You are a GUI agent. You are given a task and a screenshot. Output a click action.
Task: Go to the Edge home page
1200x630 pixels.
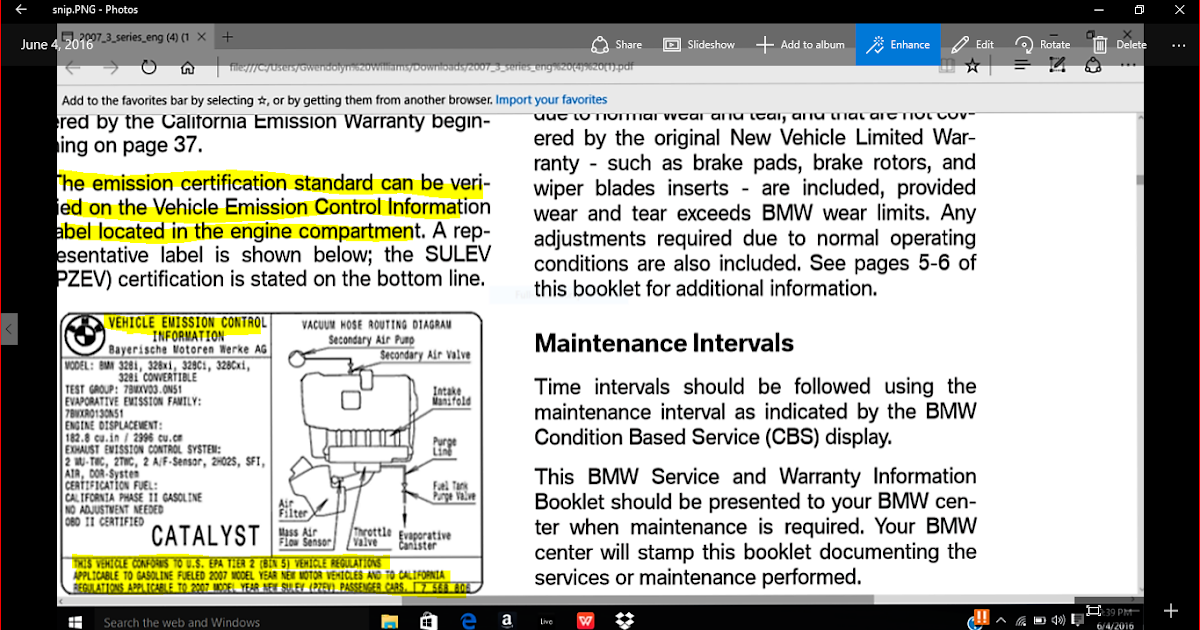click(187, 67)
